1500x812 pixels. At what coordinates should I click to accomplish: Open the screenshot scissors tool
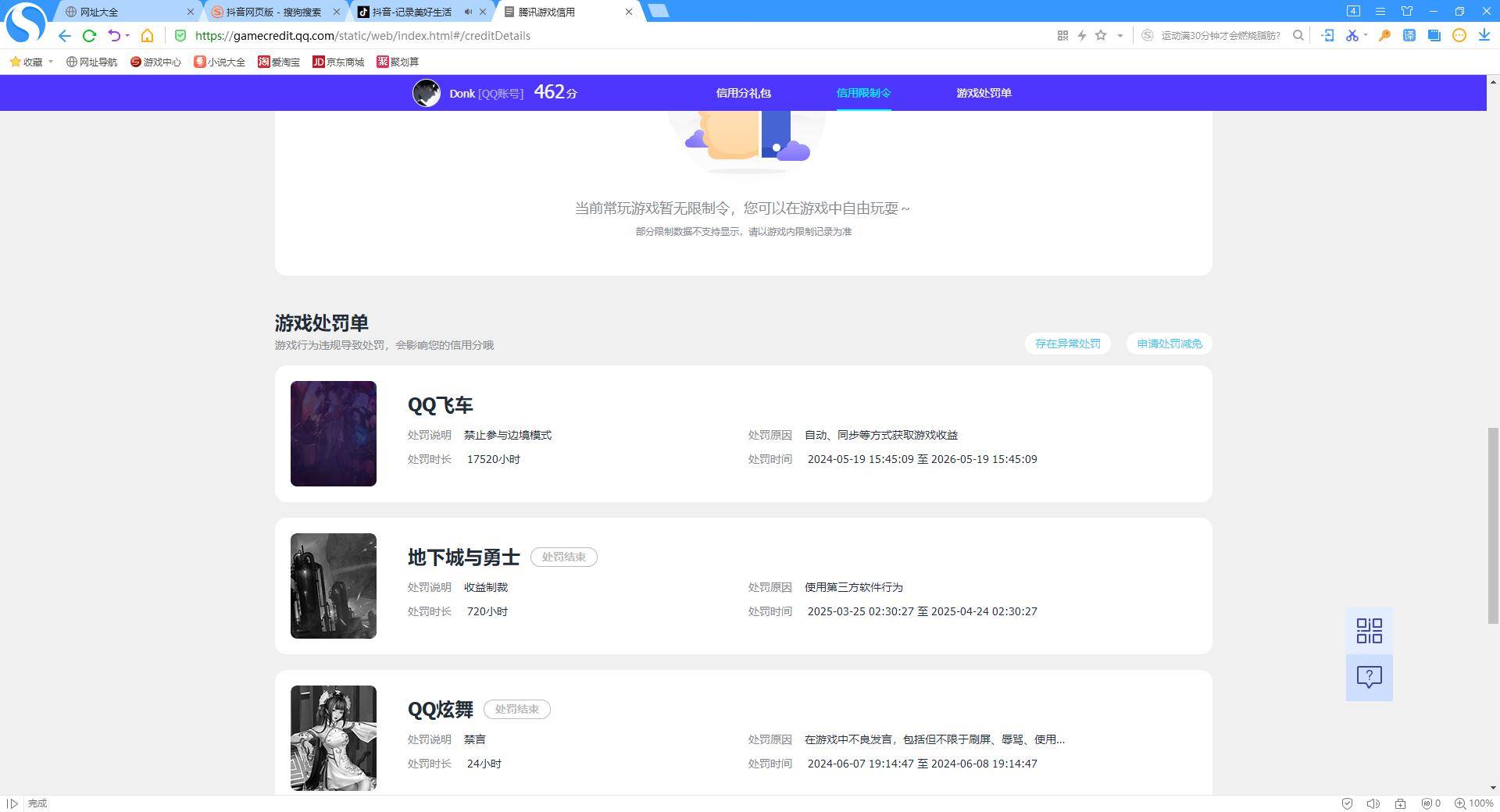[1351, 36]
